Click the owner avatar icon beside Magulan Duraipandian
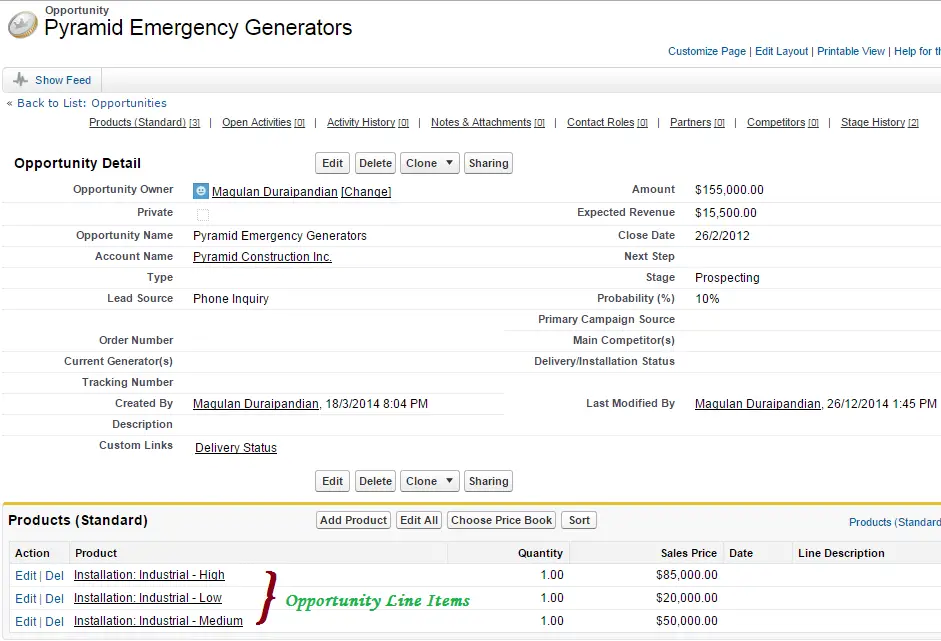This screenshot has width=941, height=641. pyautogui.click(x=200, y=191)
